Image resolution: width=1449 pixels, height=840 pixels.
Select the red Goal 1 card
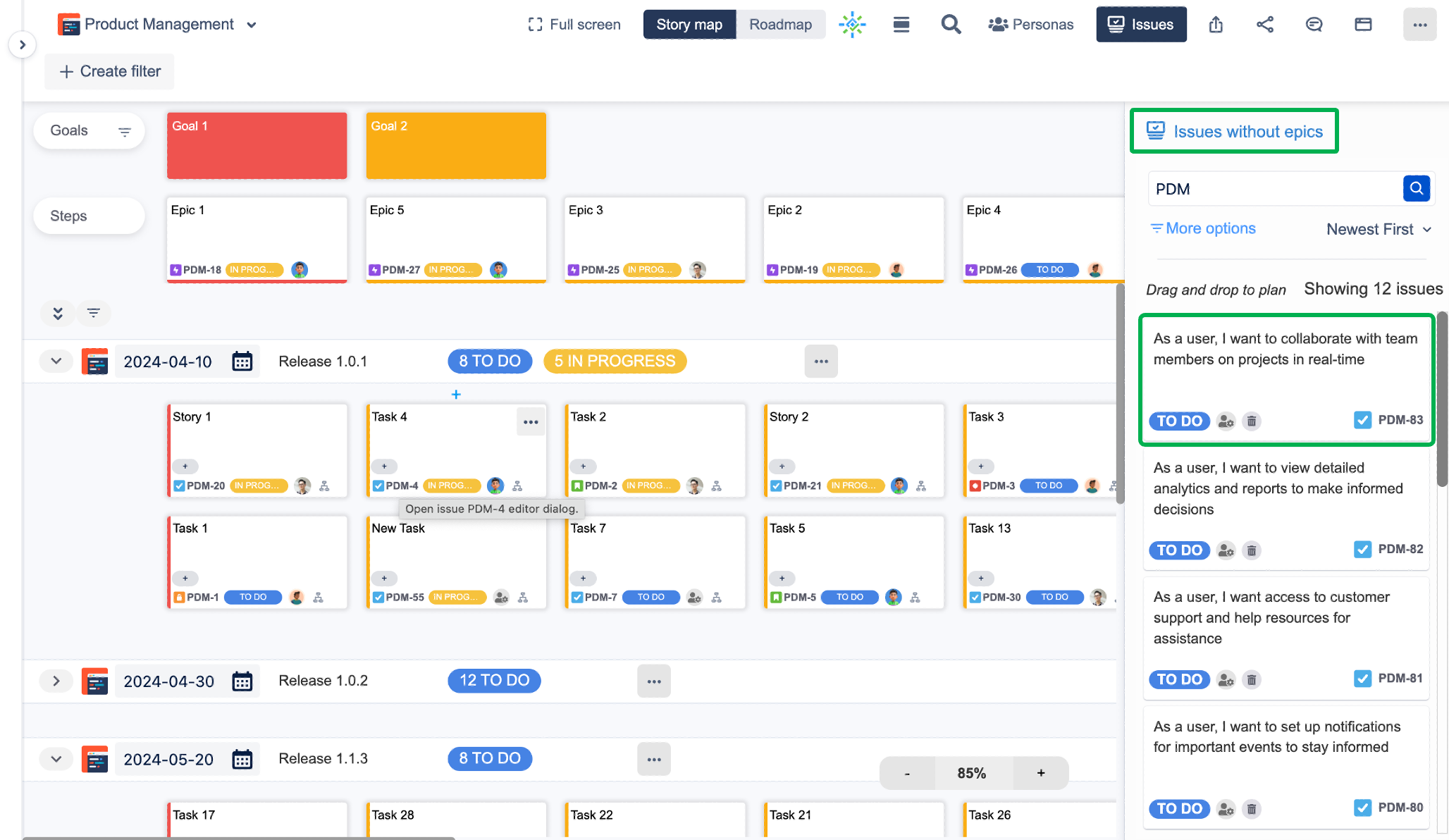(257, 146)
